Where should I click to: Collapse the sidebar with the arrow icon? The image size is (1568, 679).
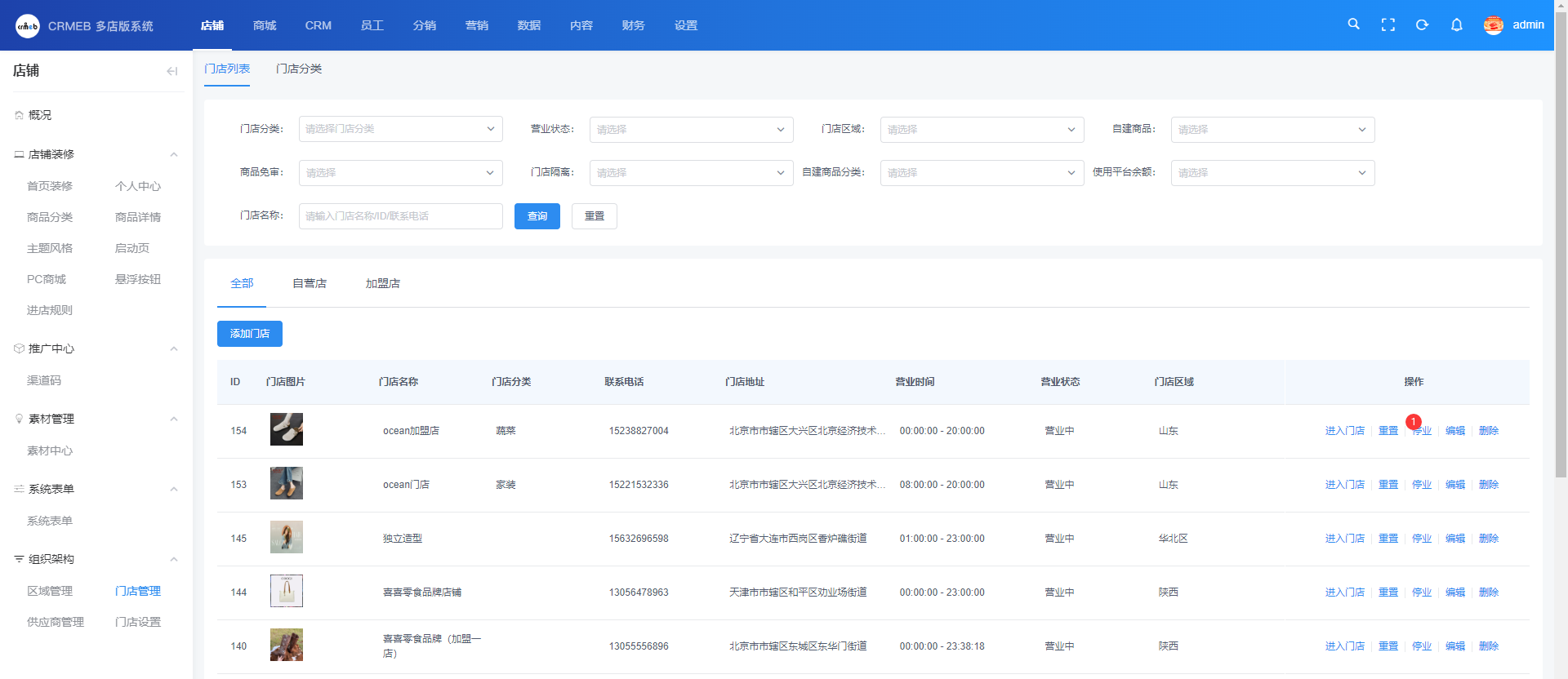click(171, 71)
